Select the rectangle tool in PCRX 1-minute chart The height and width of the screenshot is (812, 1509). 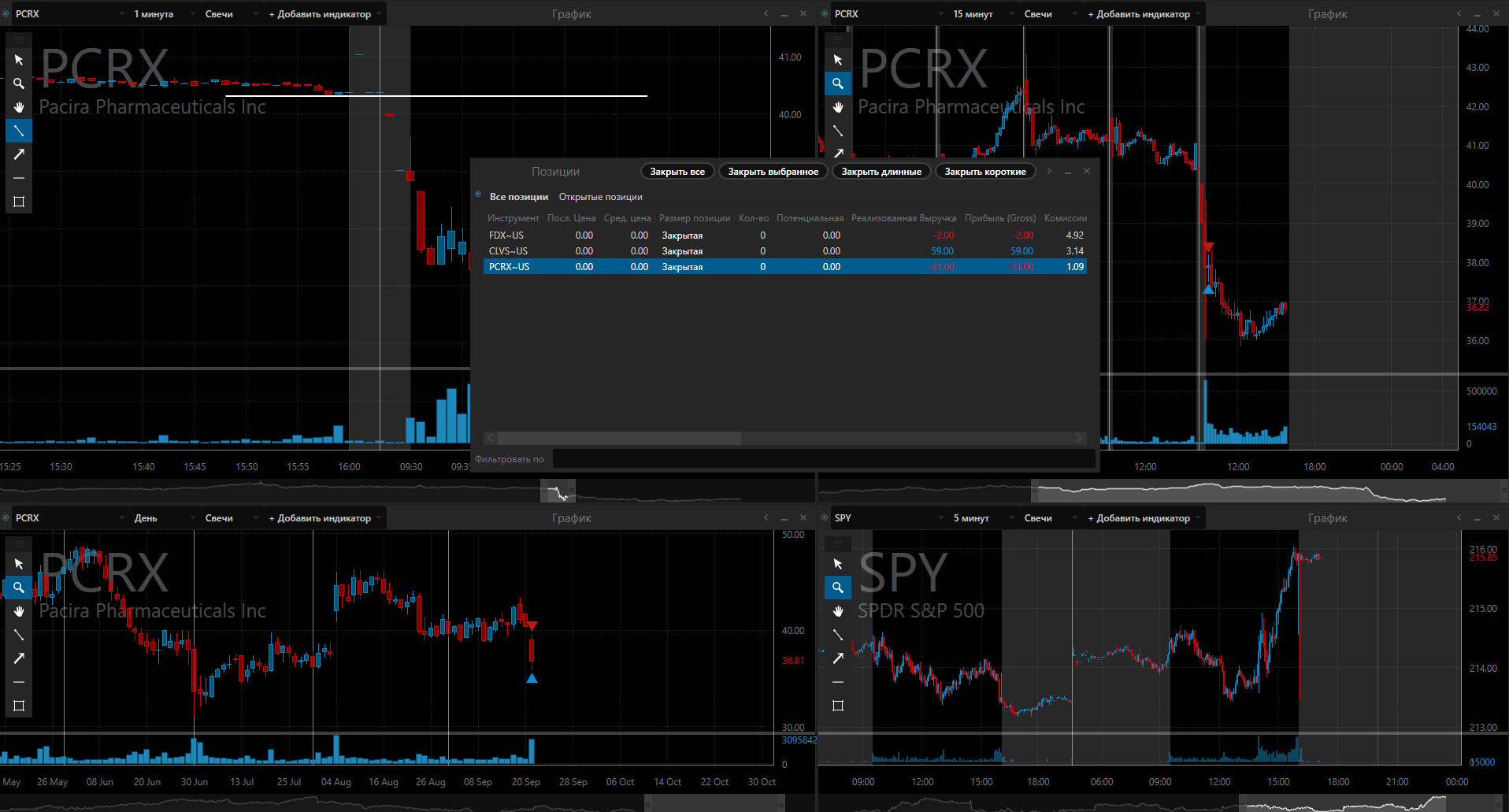coord(19,202)
